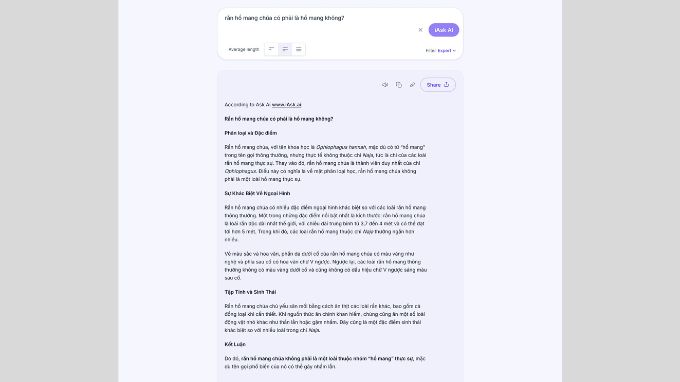Select the average answer length icon
Screen dimensions: 680x382
click(285, 49)
